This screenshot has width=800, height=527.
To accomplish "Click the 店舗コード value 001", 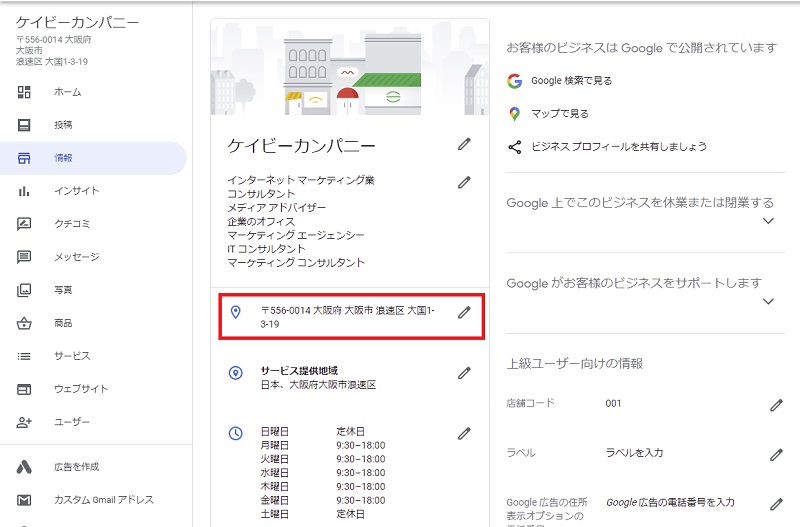I will pyautogui.click(x=613, y=404).
